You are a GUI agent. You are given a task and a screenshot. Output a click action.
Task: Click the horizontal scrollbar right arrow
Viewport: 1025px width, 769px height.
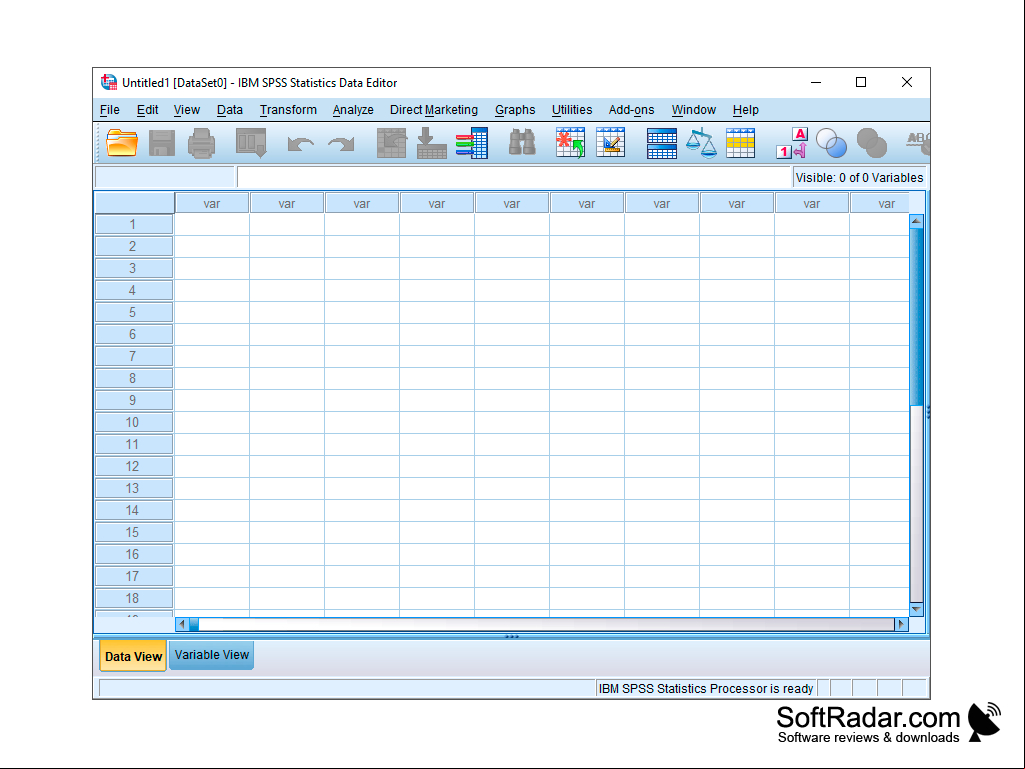901,624
